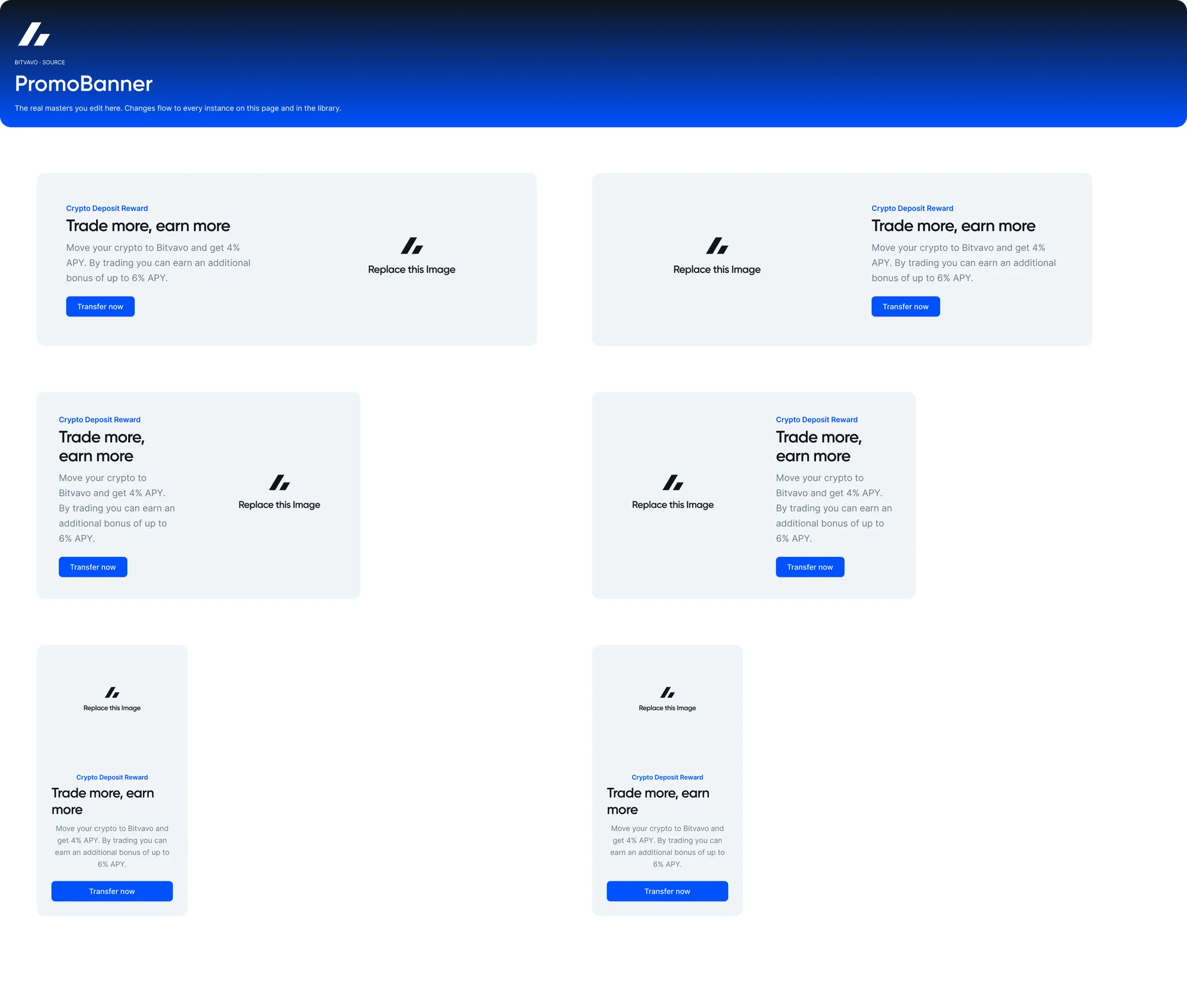Select 'Replace this Image' text in wide banner with left-side image
The image size is (1187, 1008).
coord(717,269)
